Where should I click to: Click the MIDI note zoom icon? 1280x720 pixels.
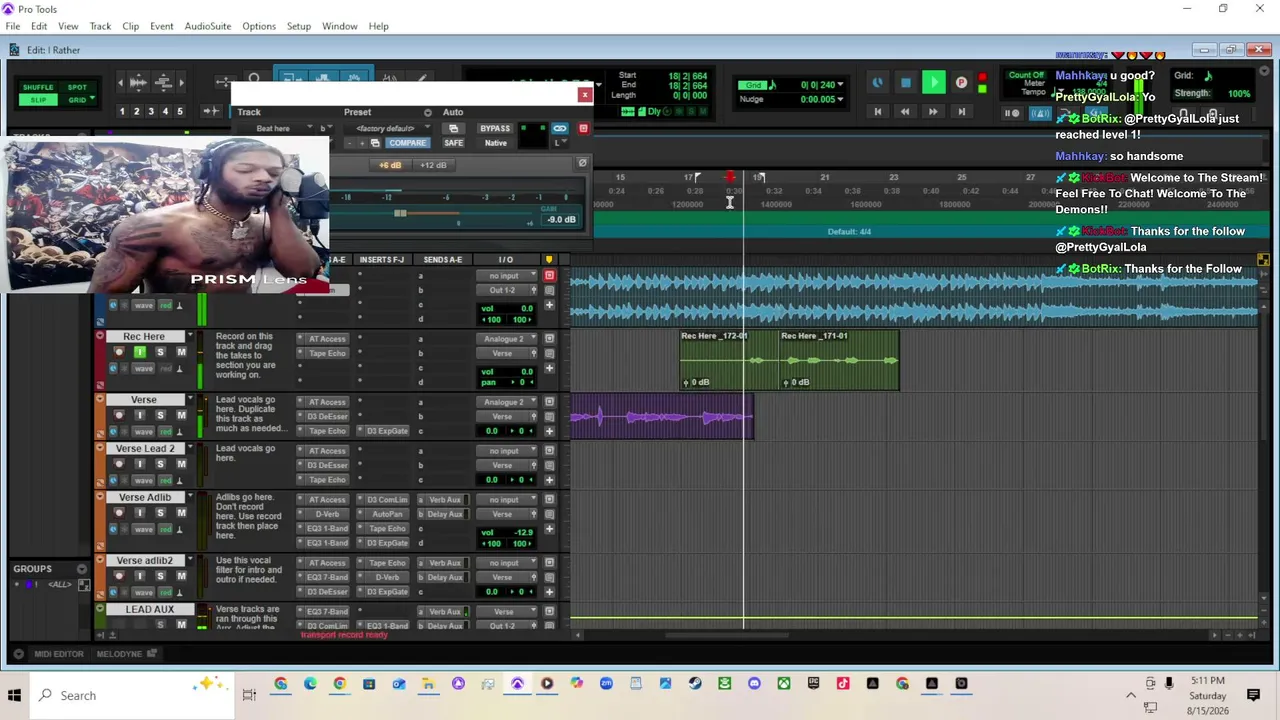point(164,83)
